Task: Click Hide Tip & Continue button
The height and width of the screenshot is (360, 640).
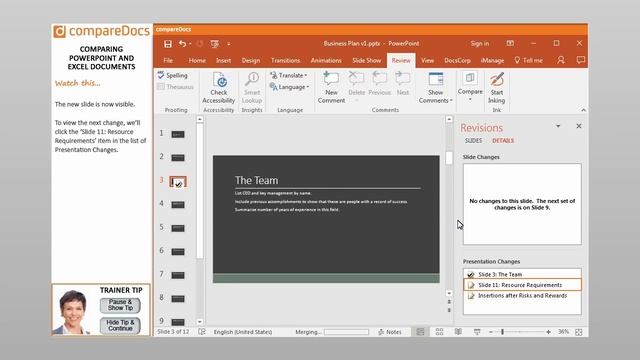Action: [x=120, y=325]
